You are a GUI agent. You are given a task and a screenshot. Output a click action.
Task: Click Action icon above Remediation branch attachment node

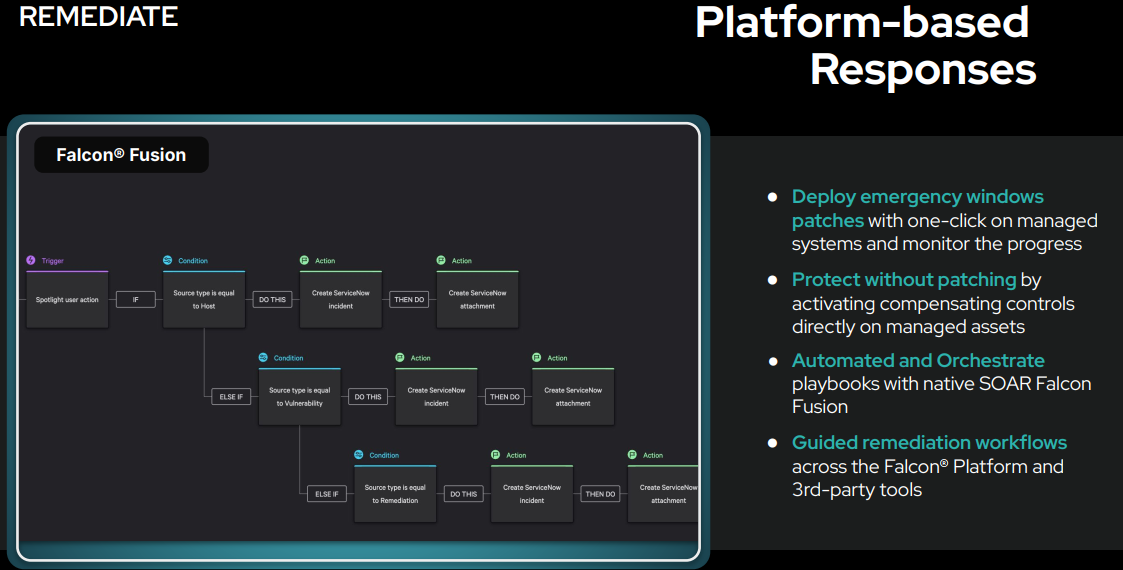632,455
